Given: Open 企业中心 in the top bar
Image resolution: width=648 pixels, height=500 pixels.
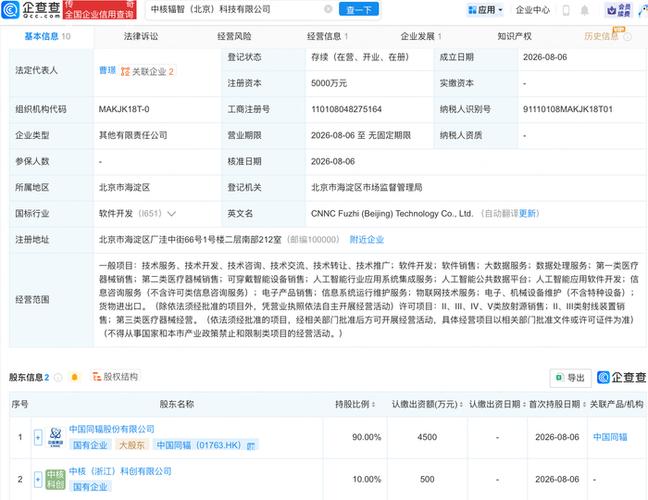Looking at the screenshot, I should 533,10.
